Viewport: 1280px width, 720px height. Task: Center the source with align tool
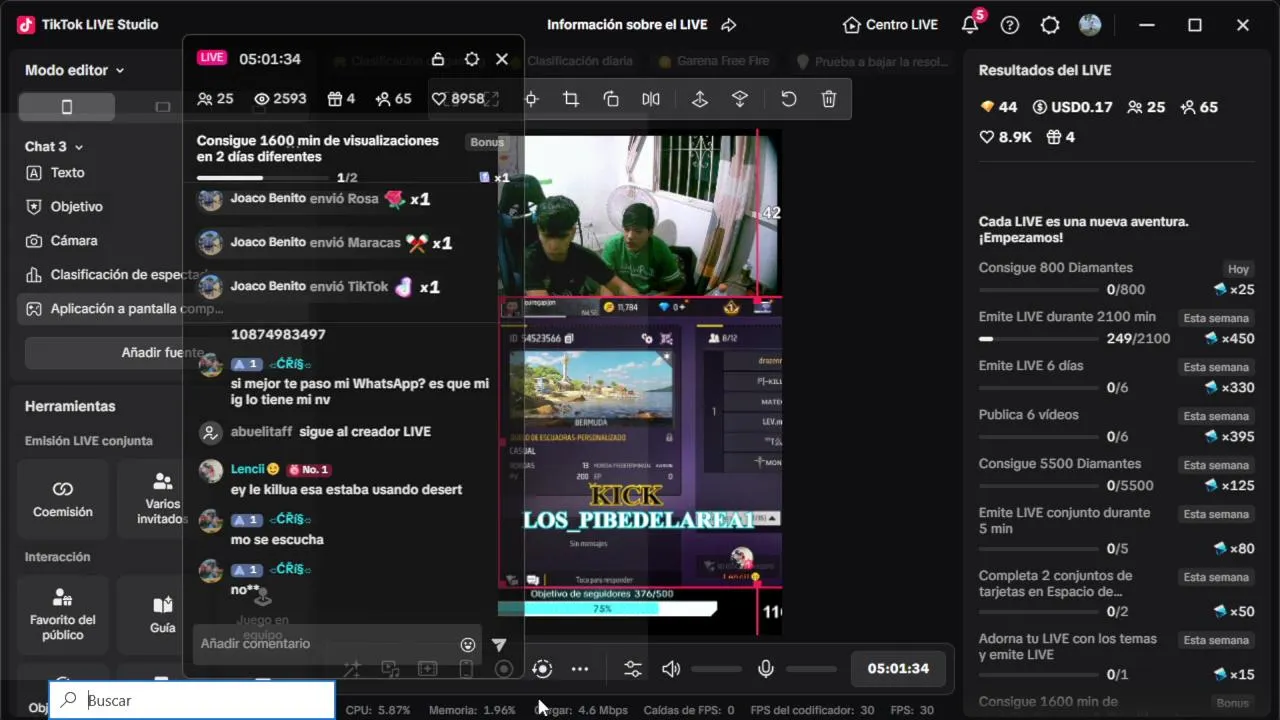coord(531,99)
